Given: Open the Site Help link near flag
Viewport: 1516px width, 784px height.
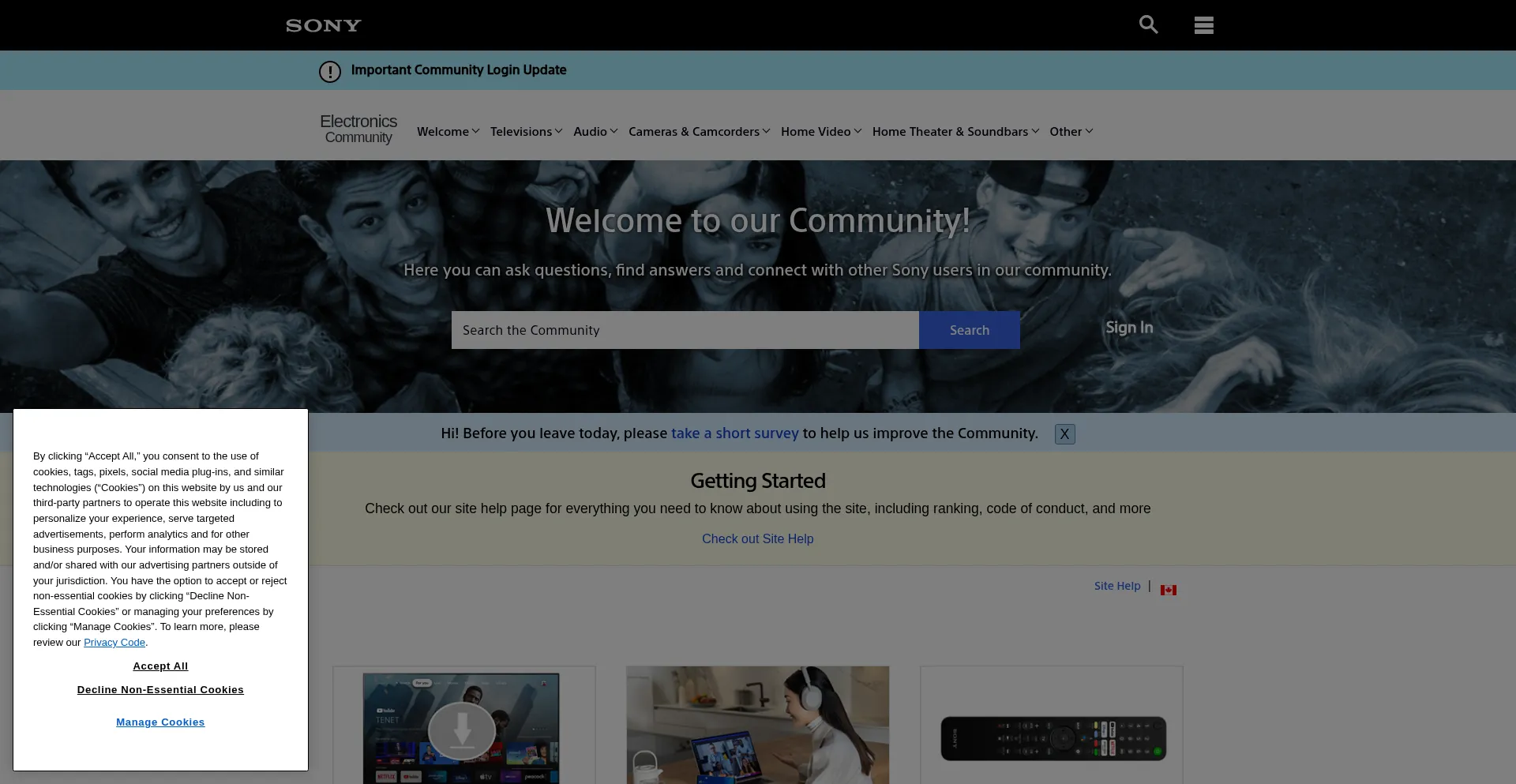Looking at the screenshot, I should pyautogui.click(x=1117, y=586).
